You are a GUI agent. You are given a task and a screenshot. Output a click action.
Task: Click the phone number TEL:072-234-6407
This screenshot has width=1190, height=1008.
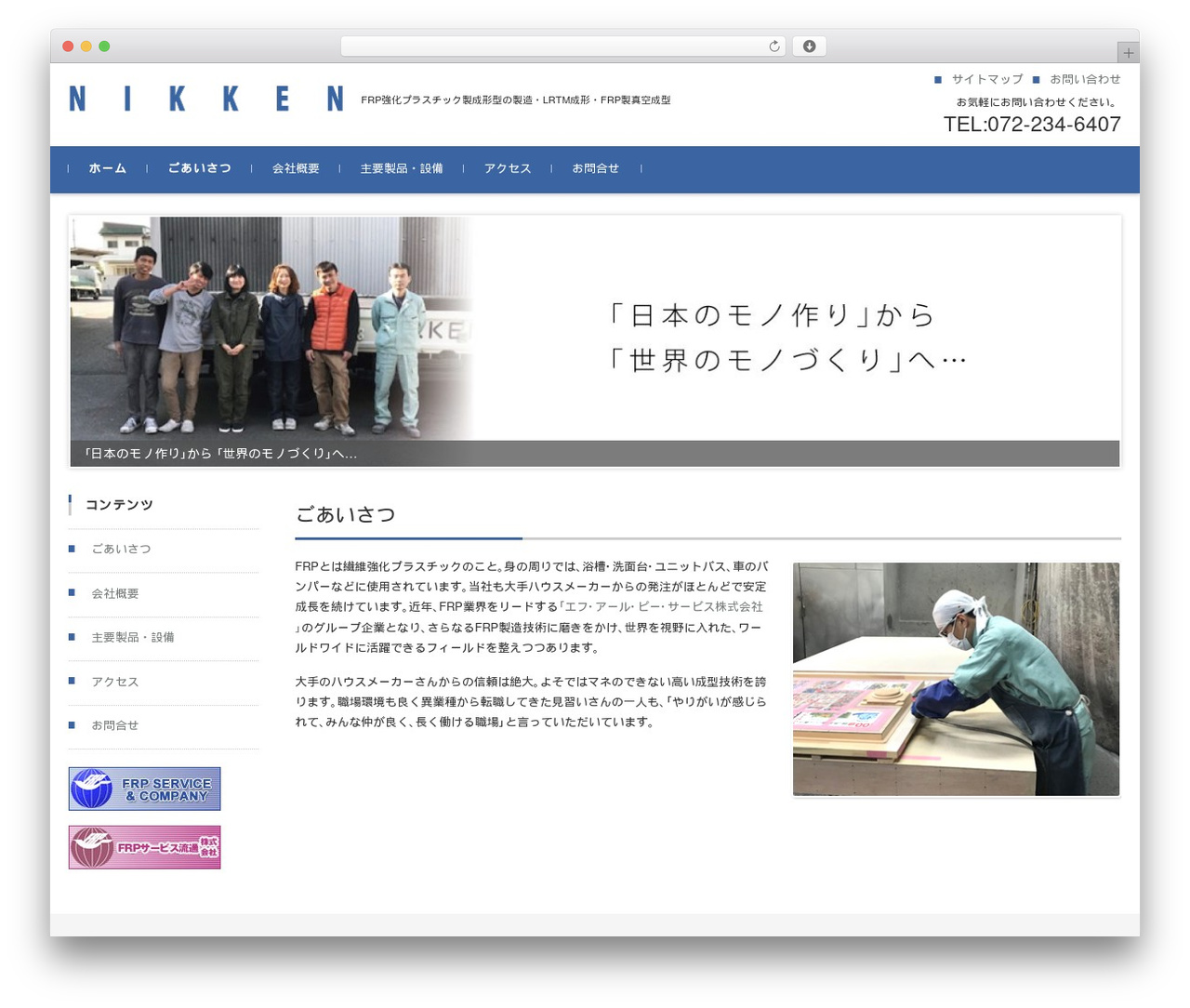[x=1032, y=125]
